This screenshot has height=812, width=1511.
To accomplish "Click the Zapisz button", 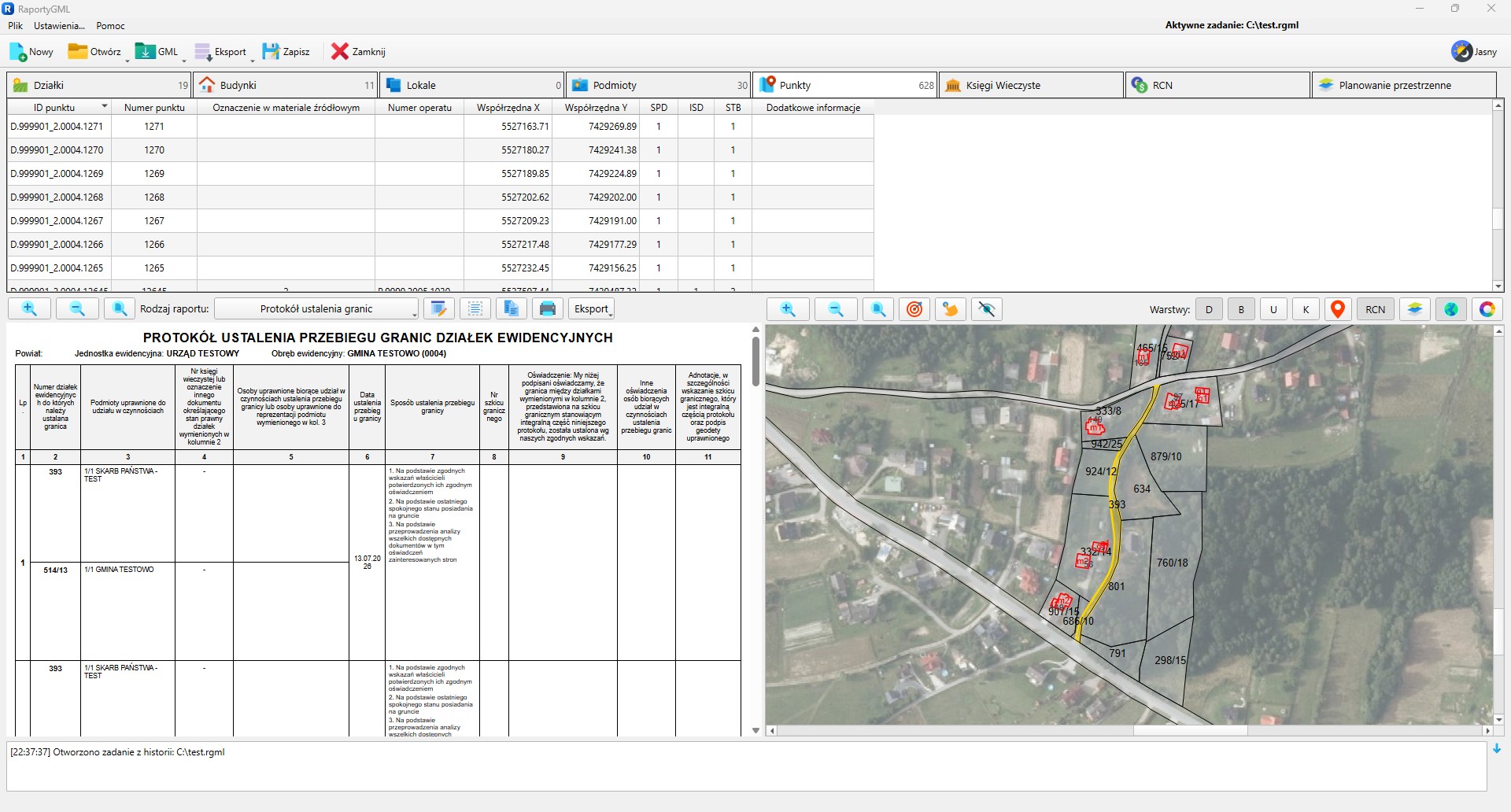I will 286,52.
